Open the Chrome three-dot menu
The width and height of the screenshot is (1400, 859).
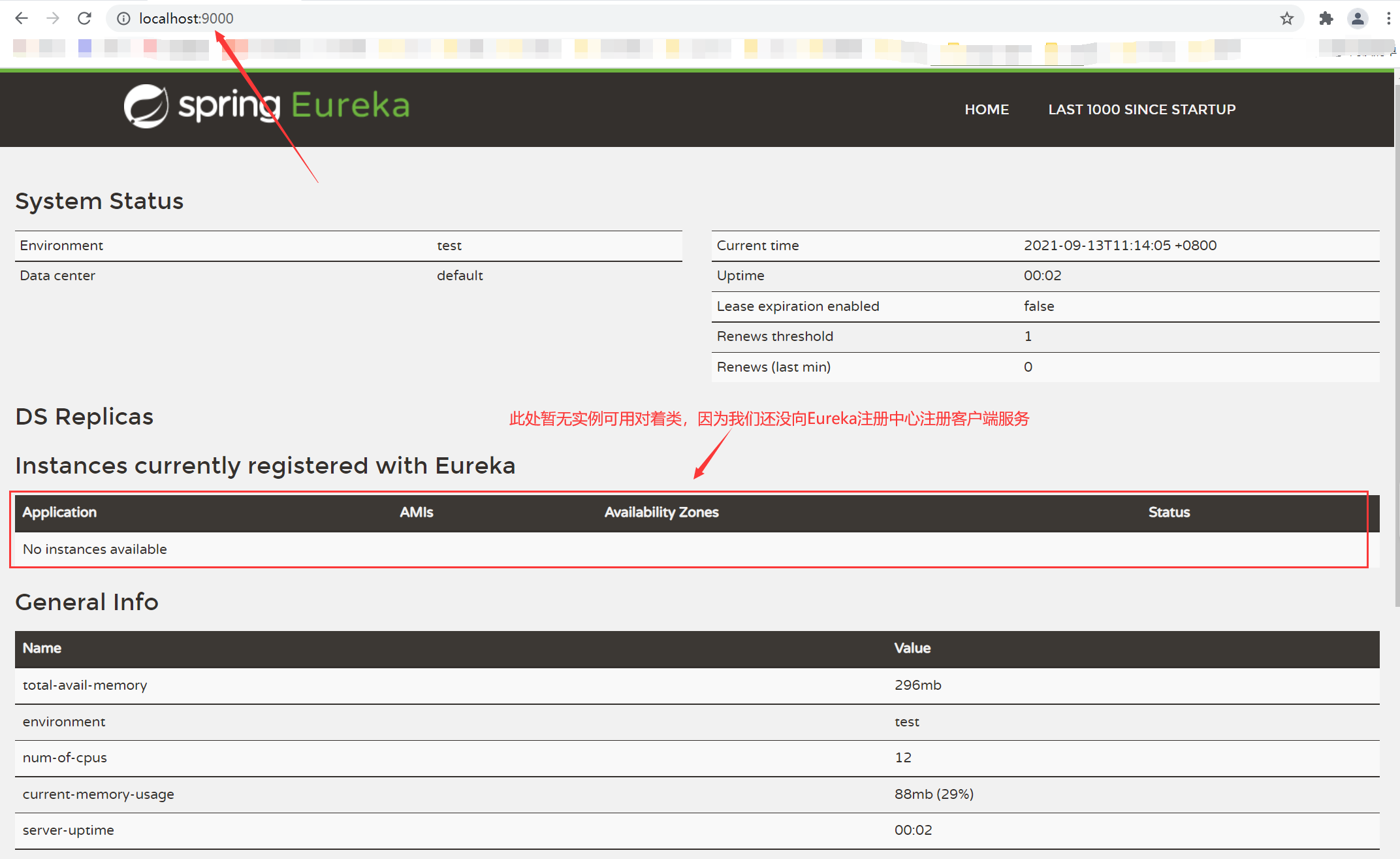click(1388, 18)
